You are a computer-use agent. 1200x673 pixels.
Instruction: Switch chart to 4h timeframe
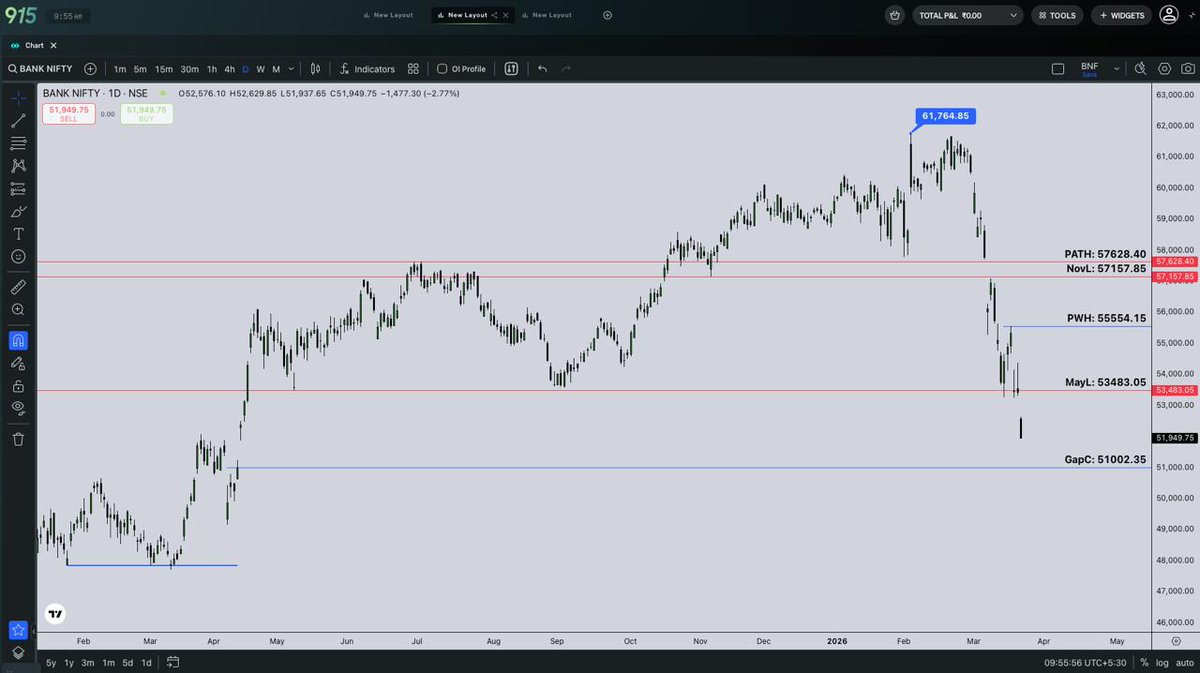point(229,69)
